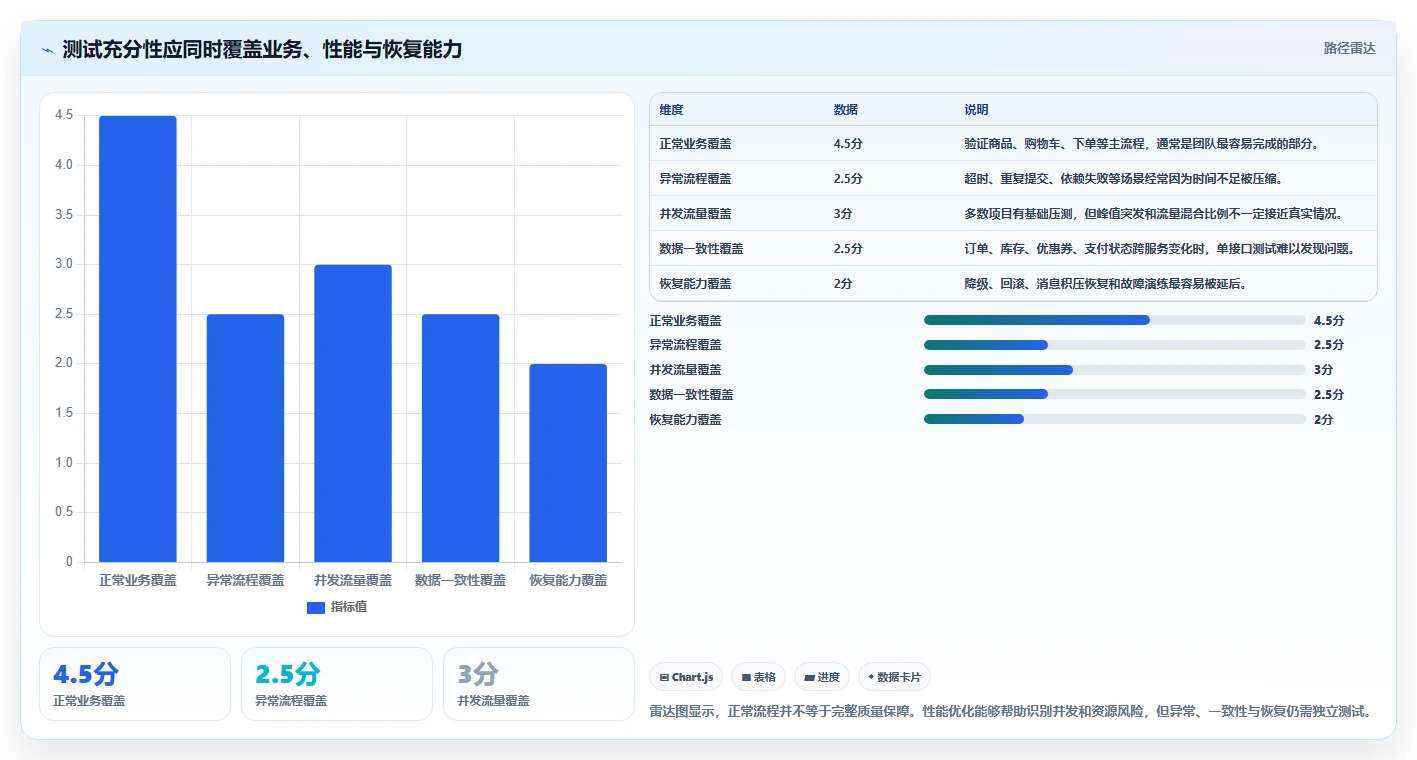The height and width of the screenshot is (760, 1417).
Task: Click the 正常业务覆盖 progress bar
Action: (1115, 320)
